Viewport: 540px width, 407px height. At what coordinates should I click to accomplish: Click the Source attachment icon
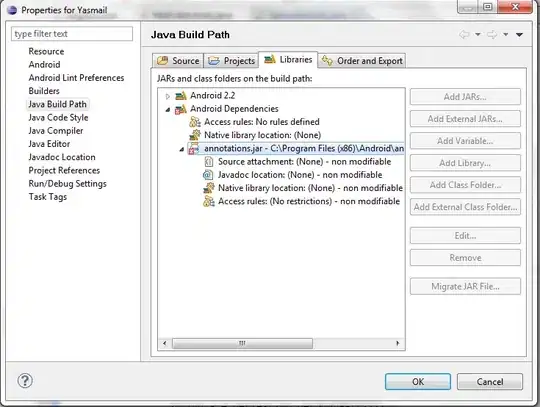click(x=208, y=162)
